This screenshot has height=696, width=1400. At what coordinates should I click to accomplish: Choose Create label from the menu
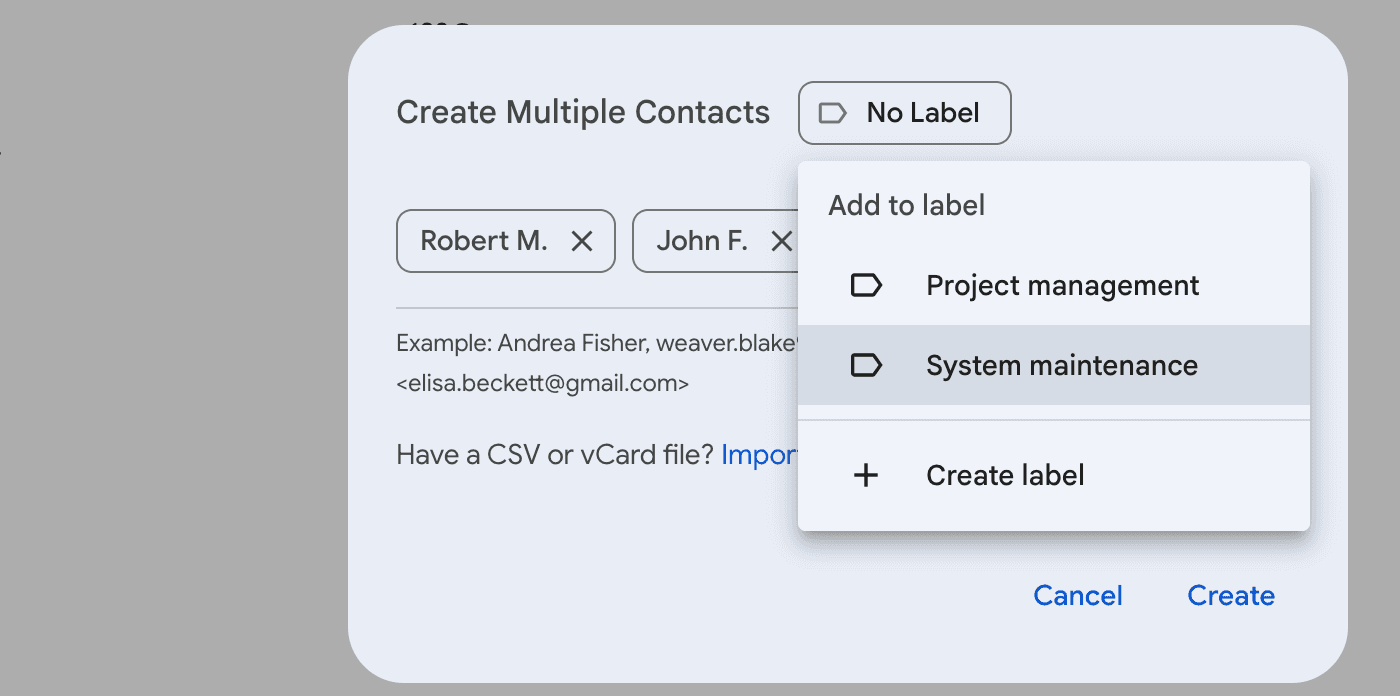click(1004, 475)
